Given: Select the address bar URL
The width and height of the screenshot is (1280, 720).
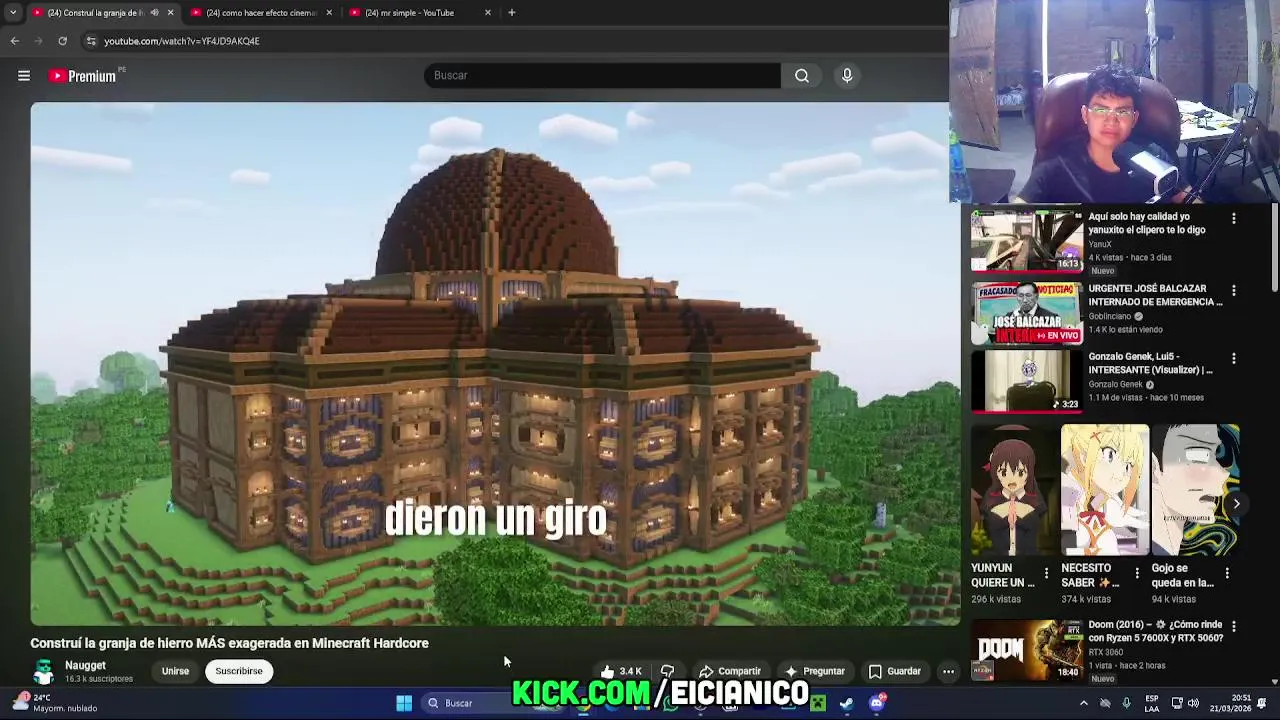Looking at the screenshot, I should [x=181, y=41].
